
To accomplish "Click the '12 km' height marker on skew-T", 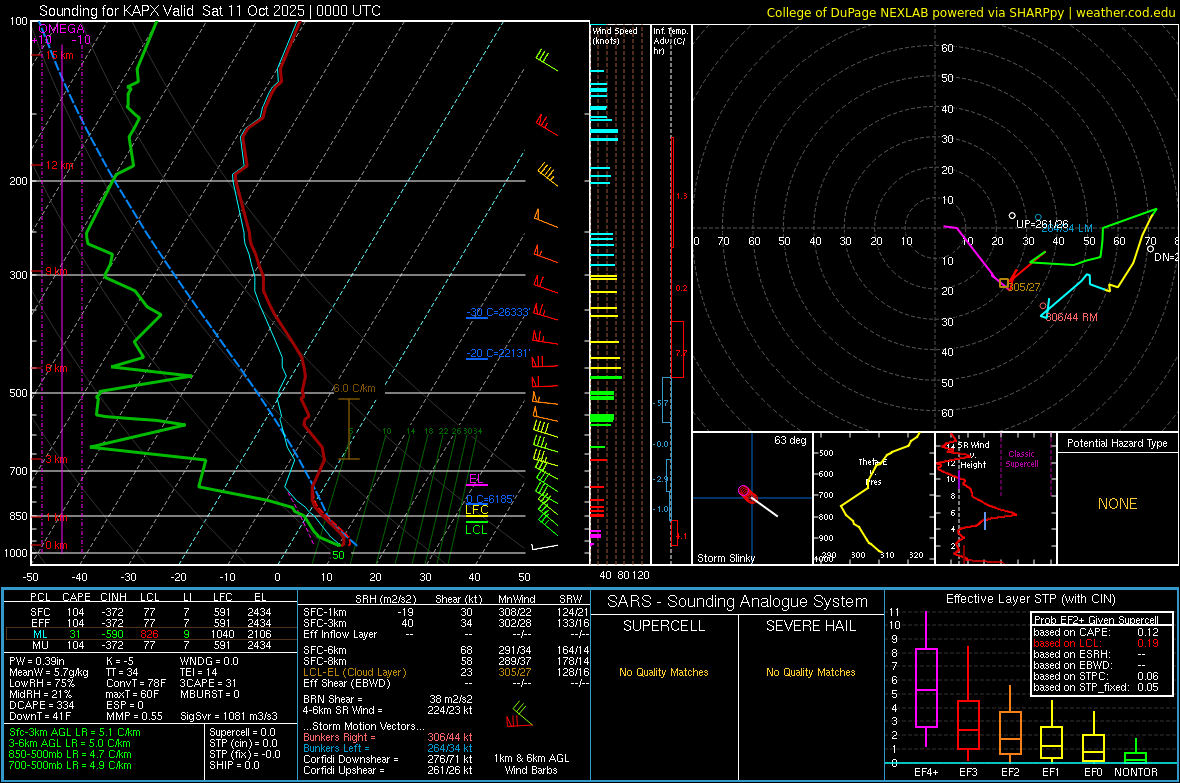I will 59,165.
